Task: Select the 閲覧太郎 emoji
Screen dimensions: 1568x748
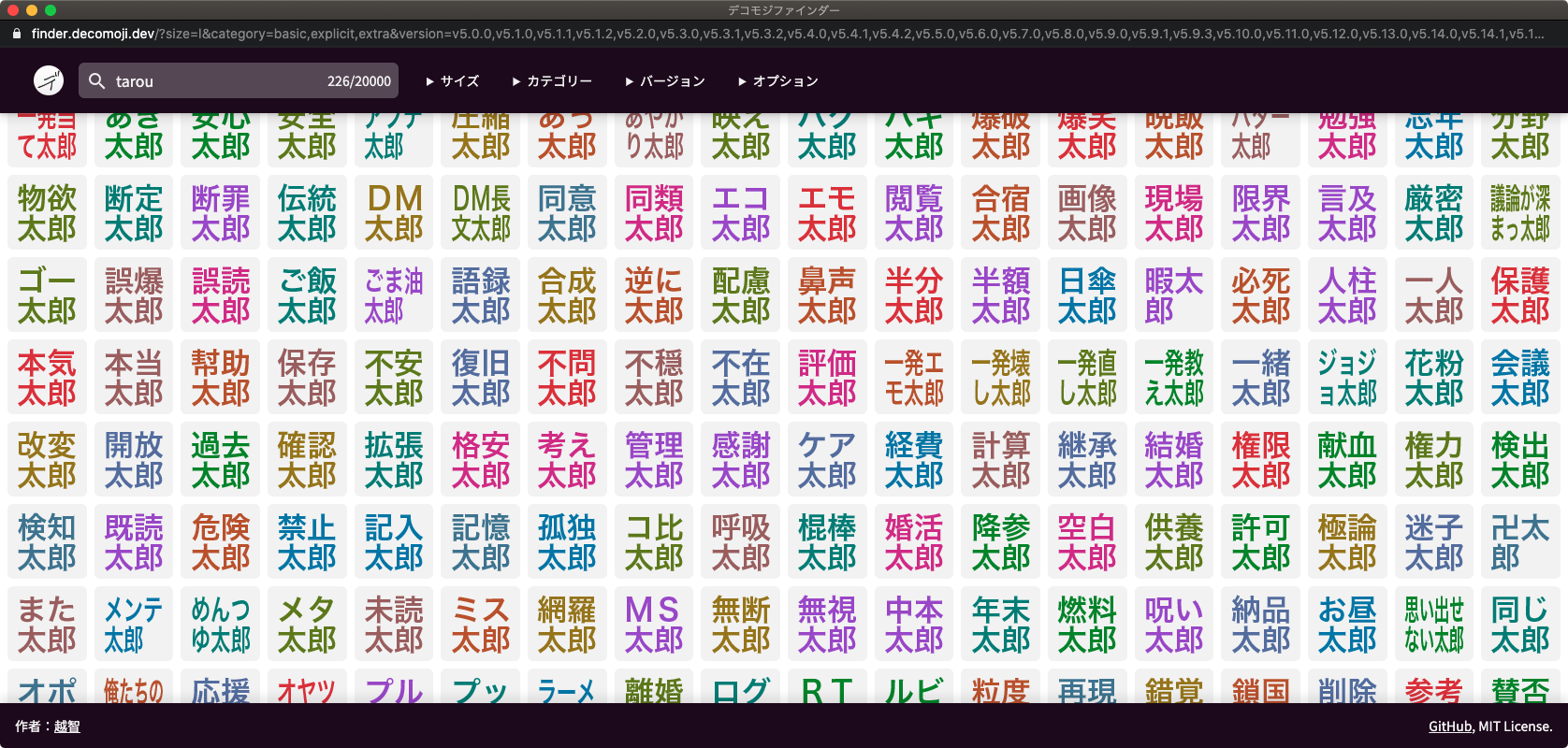Action: tap(914, 213)
